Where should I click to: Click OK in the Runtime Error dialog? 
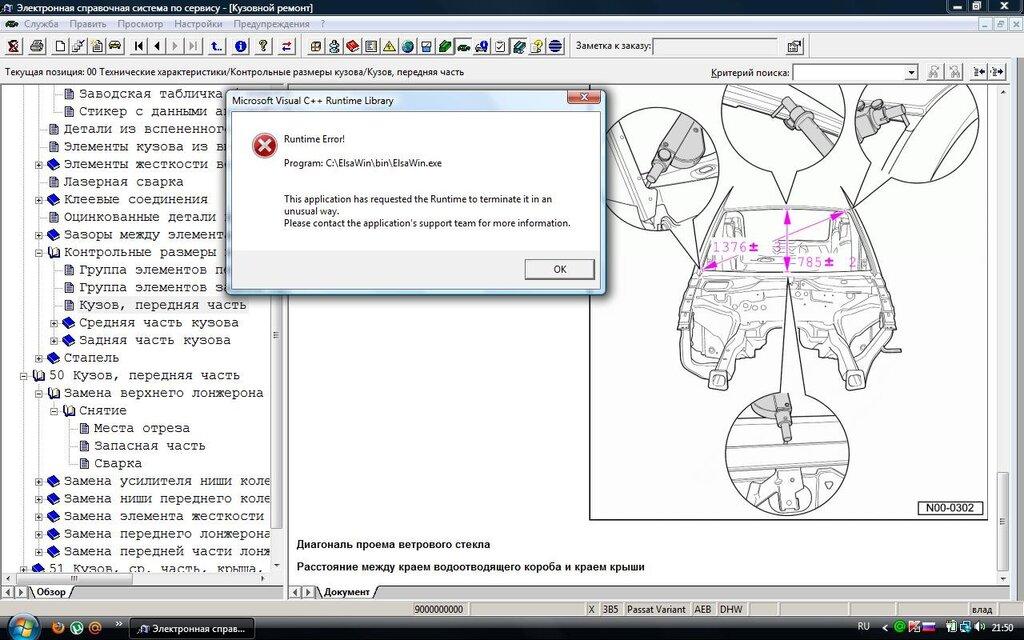coord(560,269)
